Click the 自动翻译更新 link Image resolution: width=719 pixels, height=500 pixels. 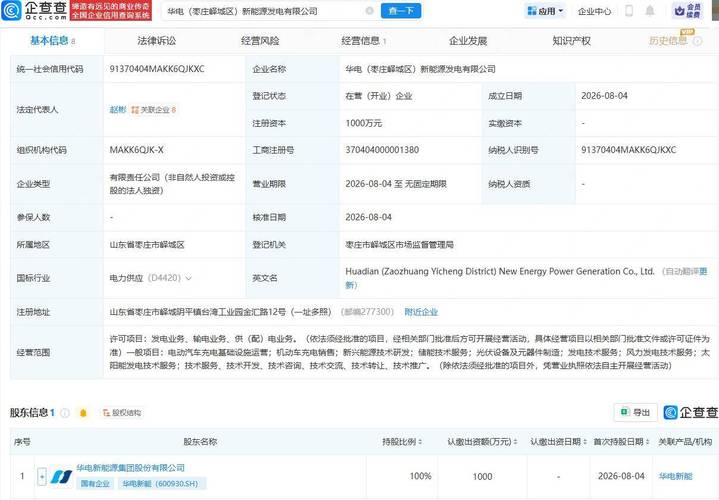[x=526, y=278]
